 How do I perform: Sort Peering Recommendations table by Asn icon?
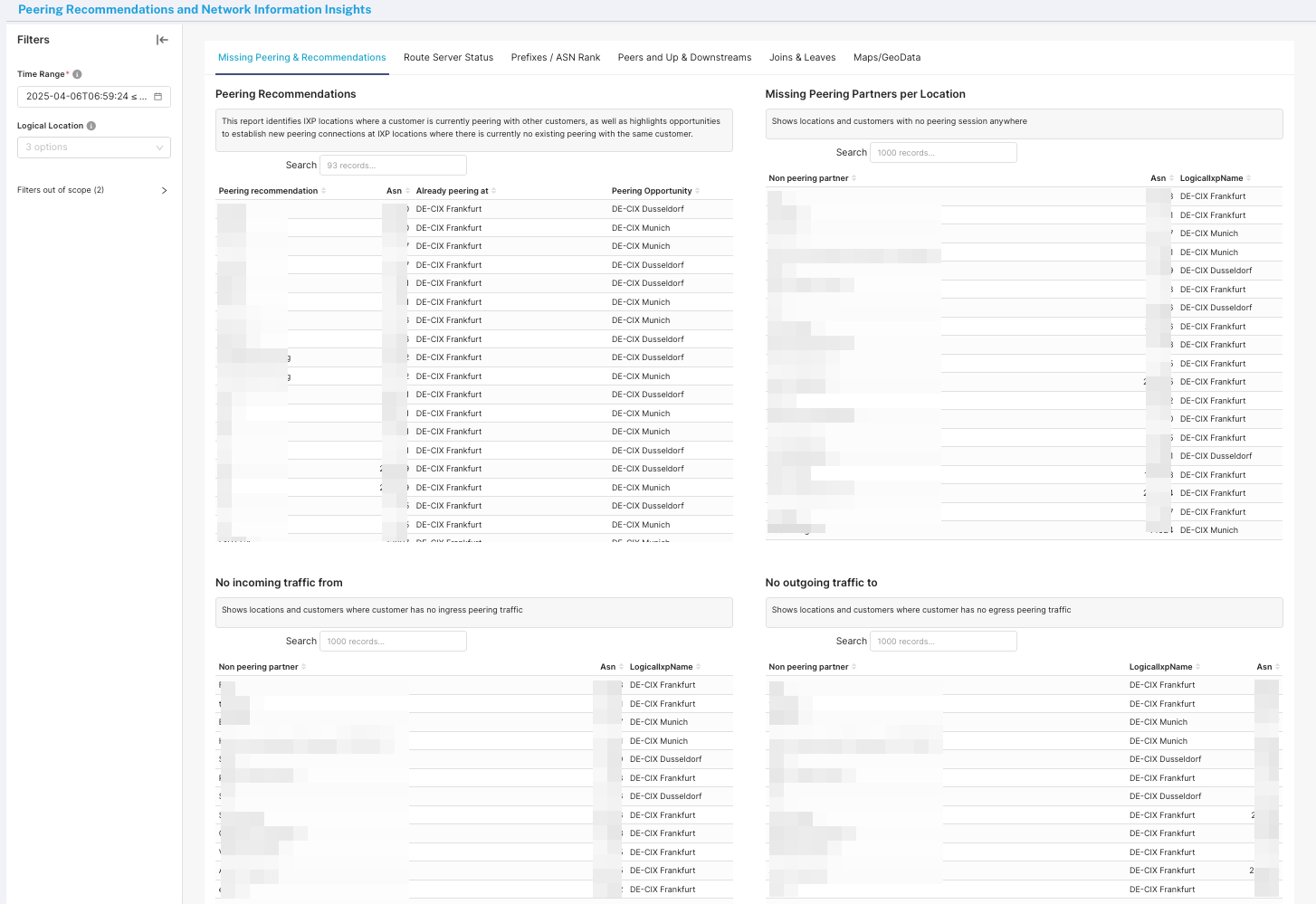(x=407, y=191)
